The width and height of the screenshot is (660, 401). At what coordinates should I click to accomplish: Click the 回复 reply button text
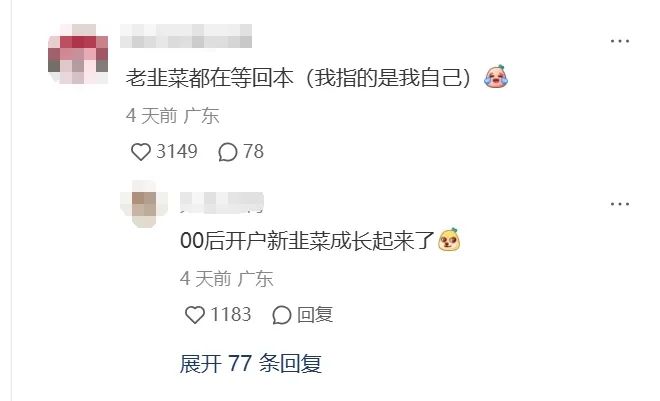click(x=315, y=315)
